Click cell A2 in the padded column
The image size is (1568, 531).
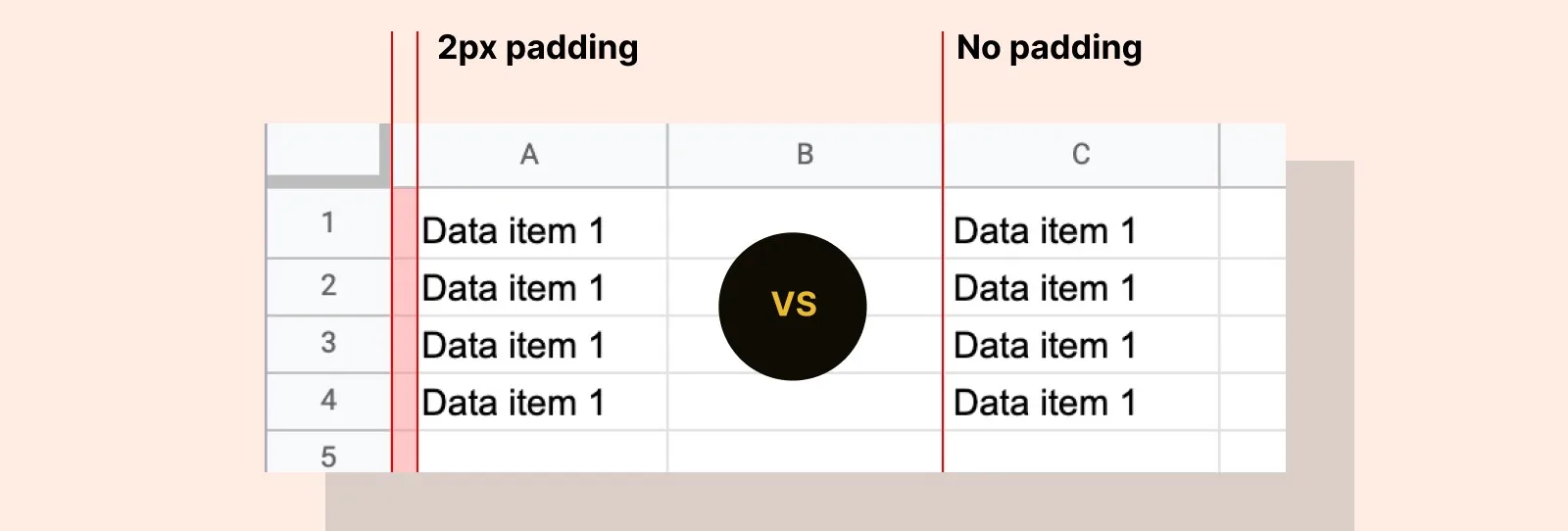coord(513,288)
